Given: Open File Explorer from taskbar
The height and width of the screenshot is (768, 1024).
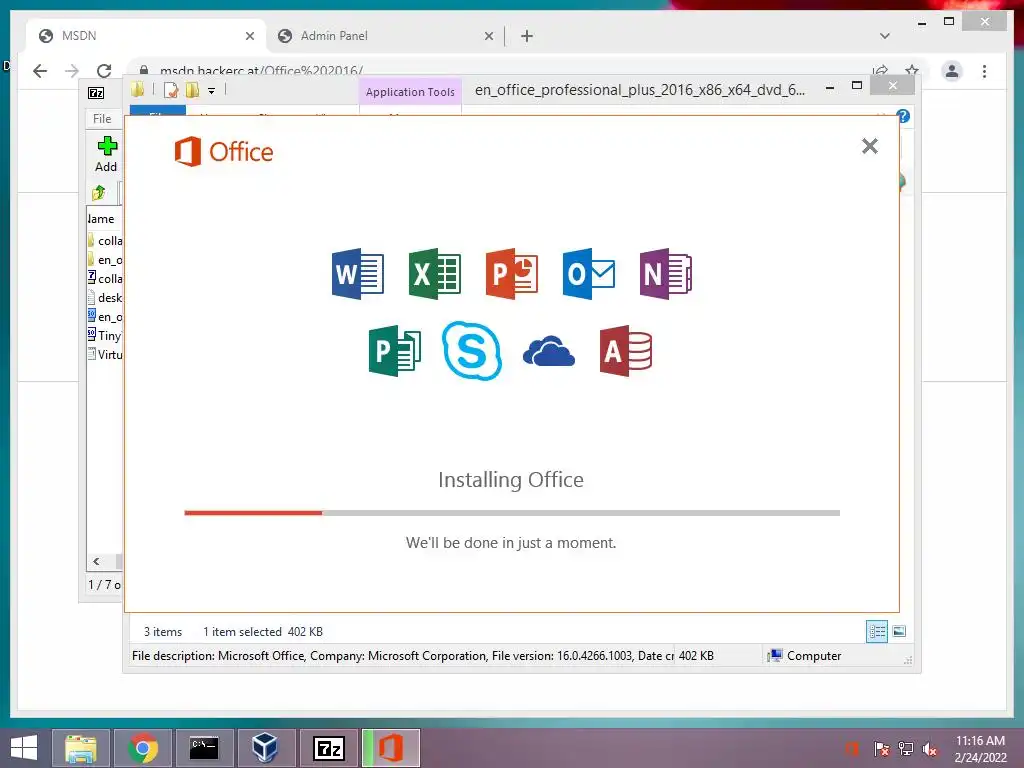Looking at the screenshot, I should pos(81,748).
